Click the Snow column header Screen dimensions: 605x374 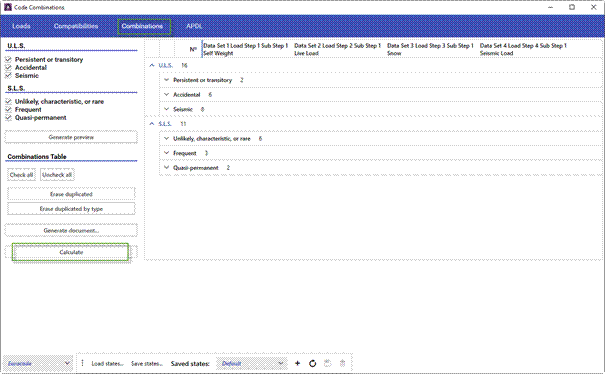tap(430, 49)
